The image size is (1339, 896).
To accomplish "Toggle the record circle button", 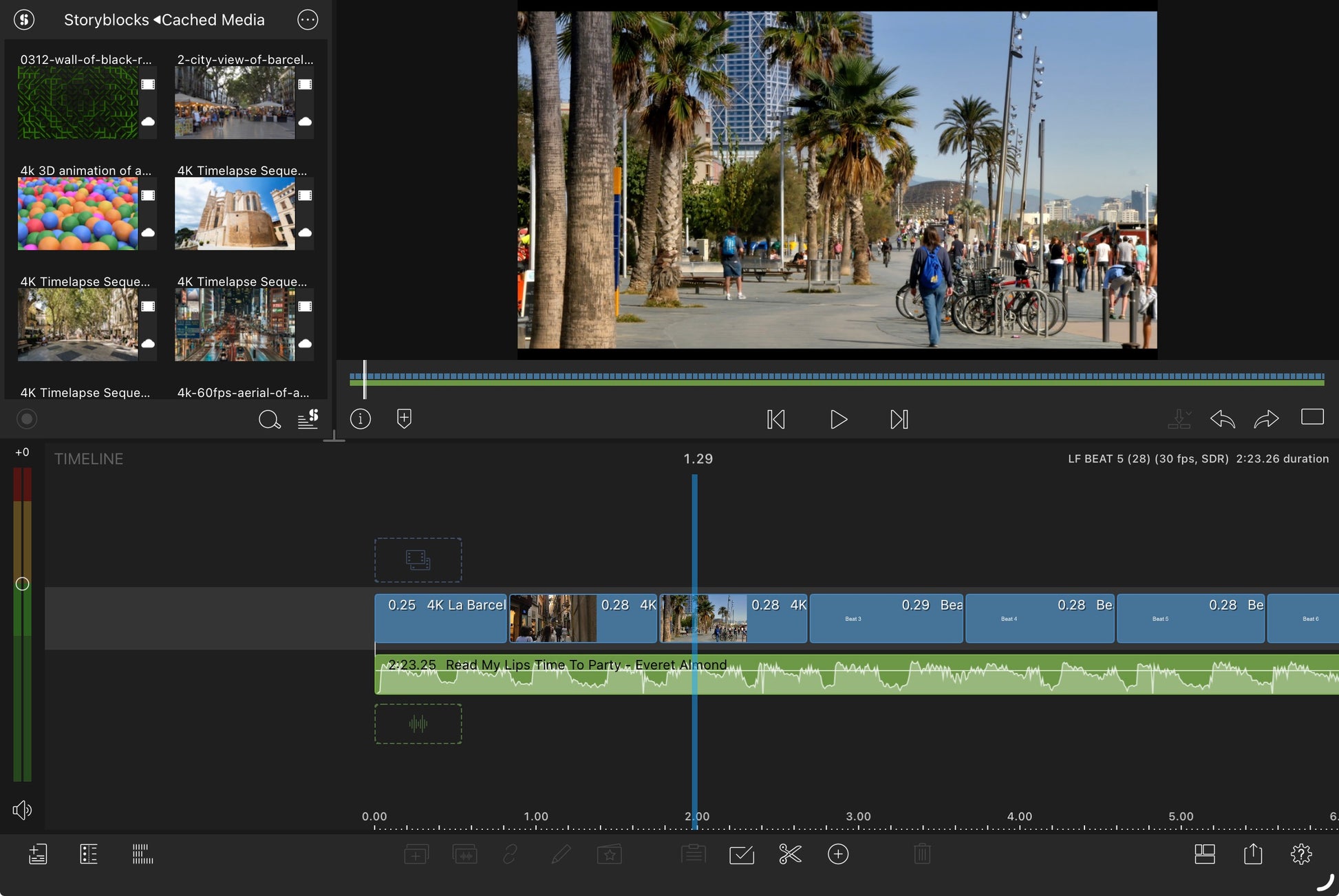I will pos(27,418).
